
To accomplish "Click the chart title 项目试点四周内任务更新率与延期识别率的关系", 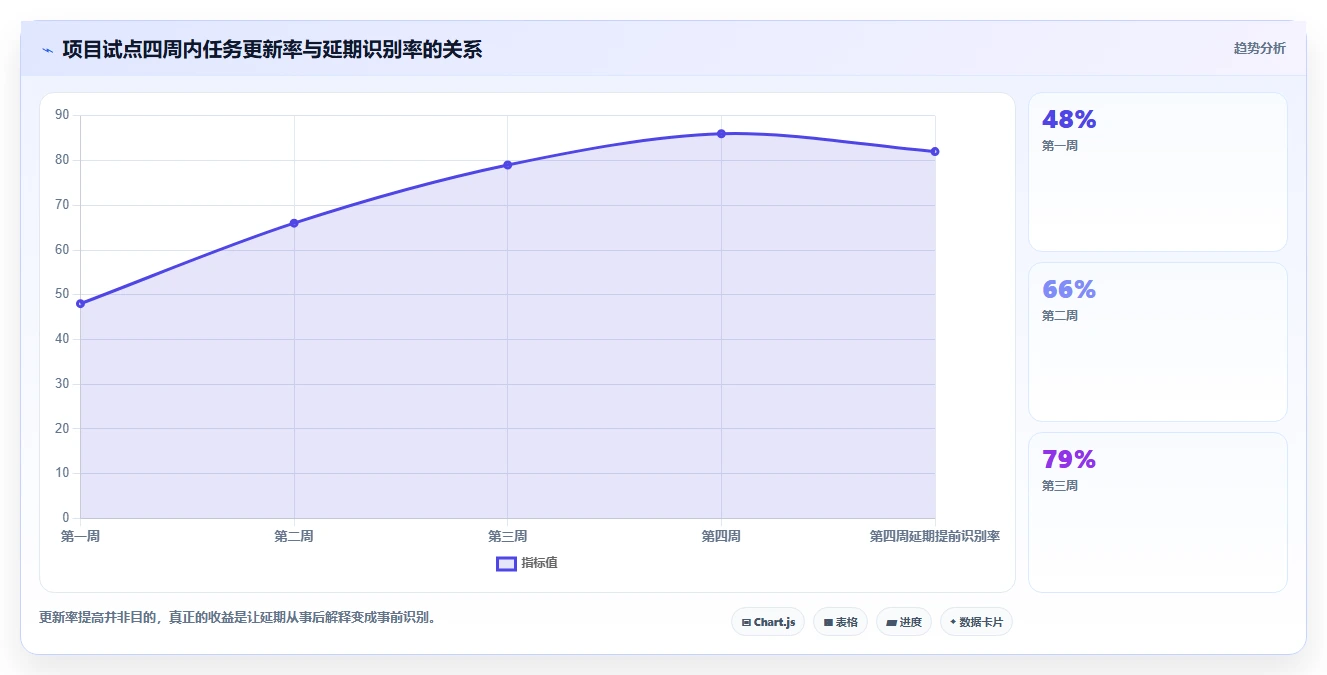I will (272, 49).
